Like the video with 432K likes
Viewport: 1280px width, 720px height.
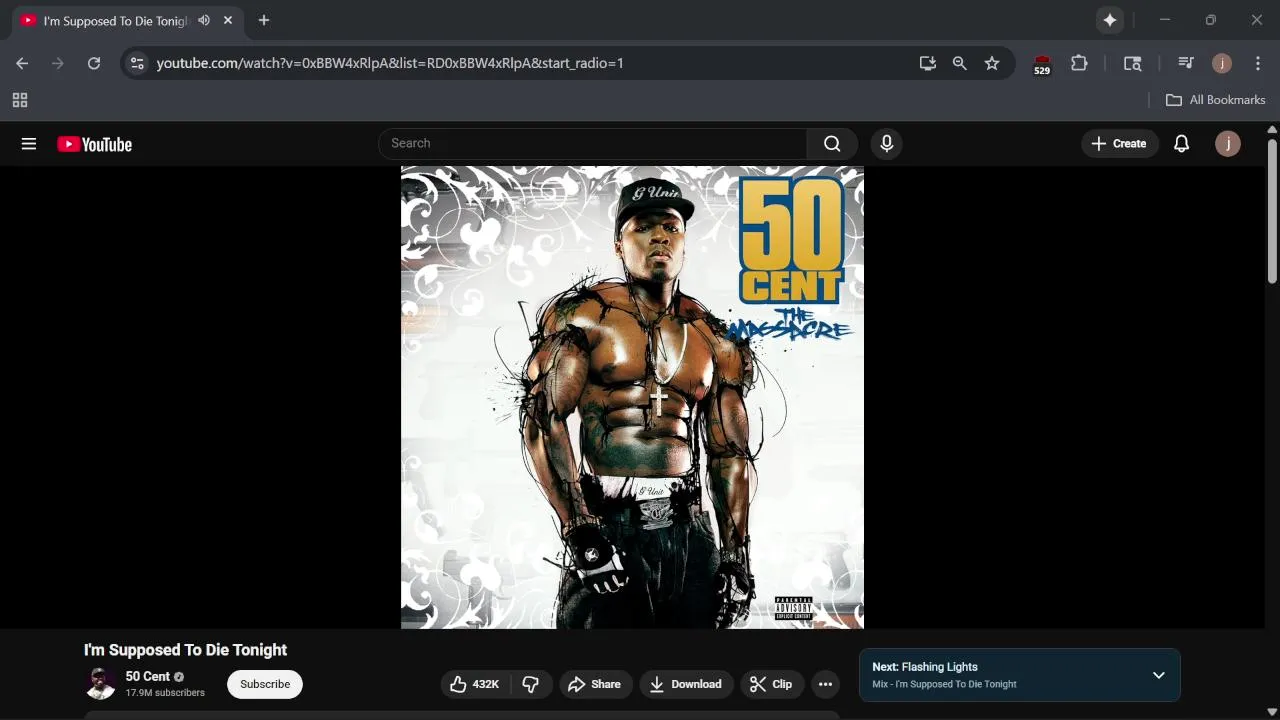coord(475,684)
